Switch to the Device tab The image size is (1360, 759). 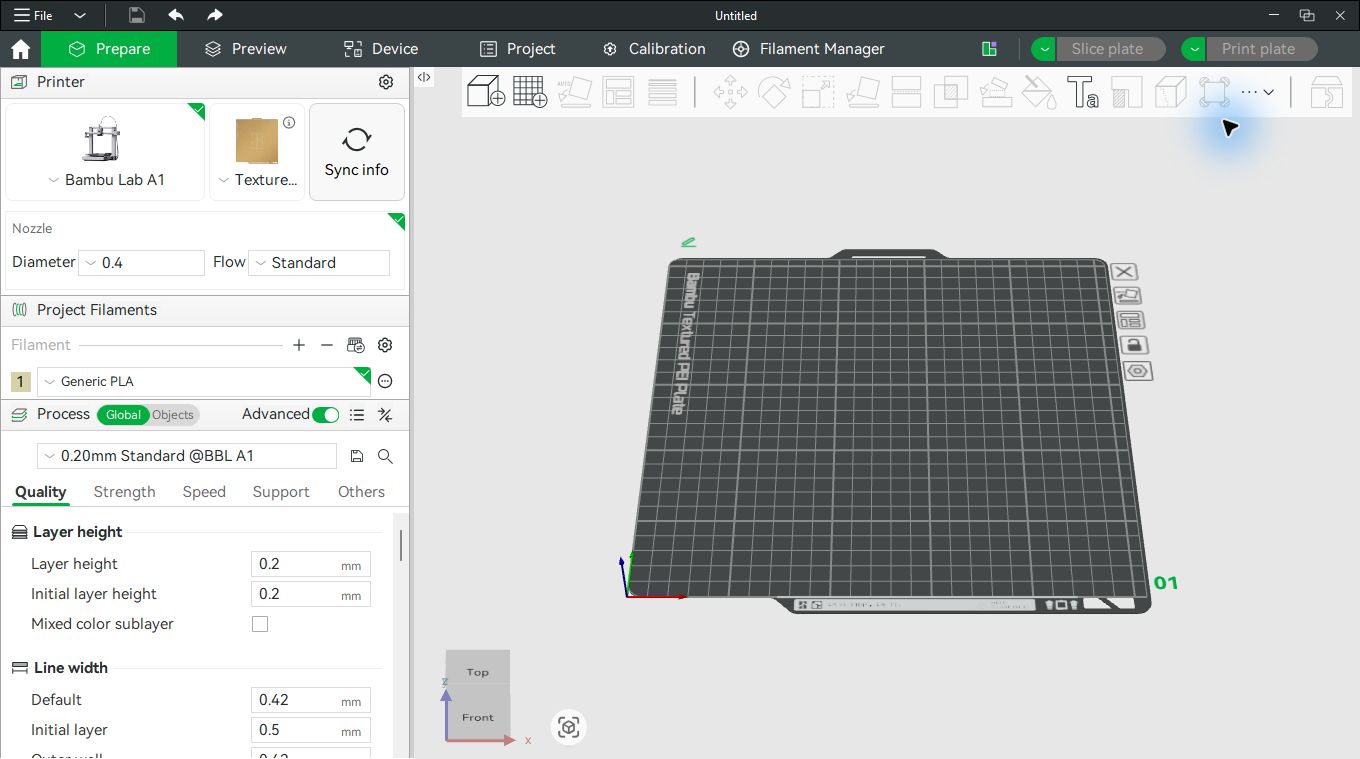(381, 49)
